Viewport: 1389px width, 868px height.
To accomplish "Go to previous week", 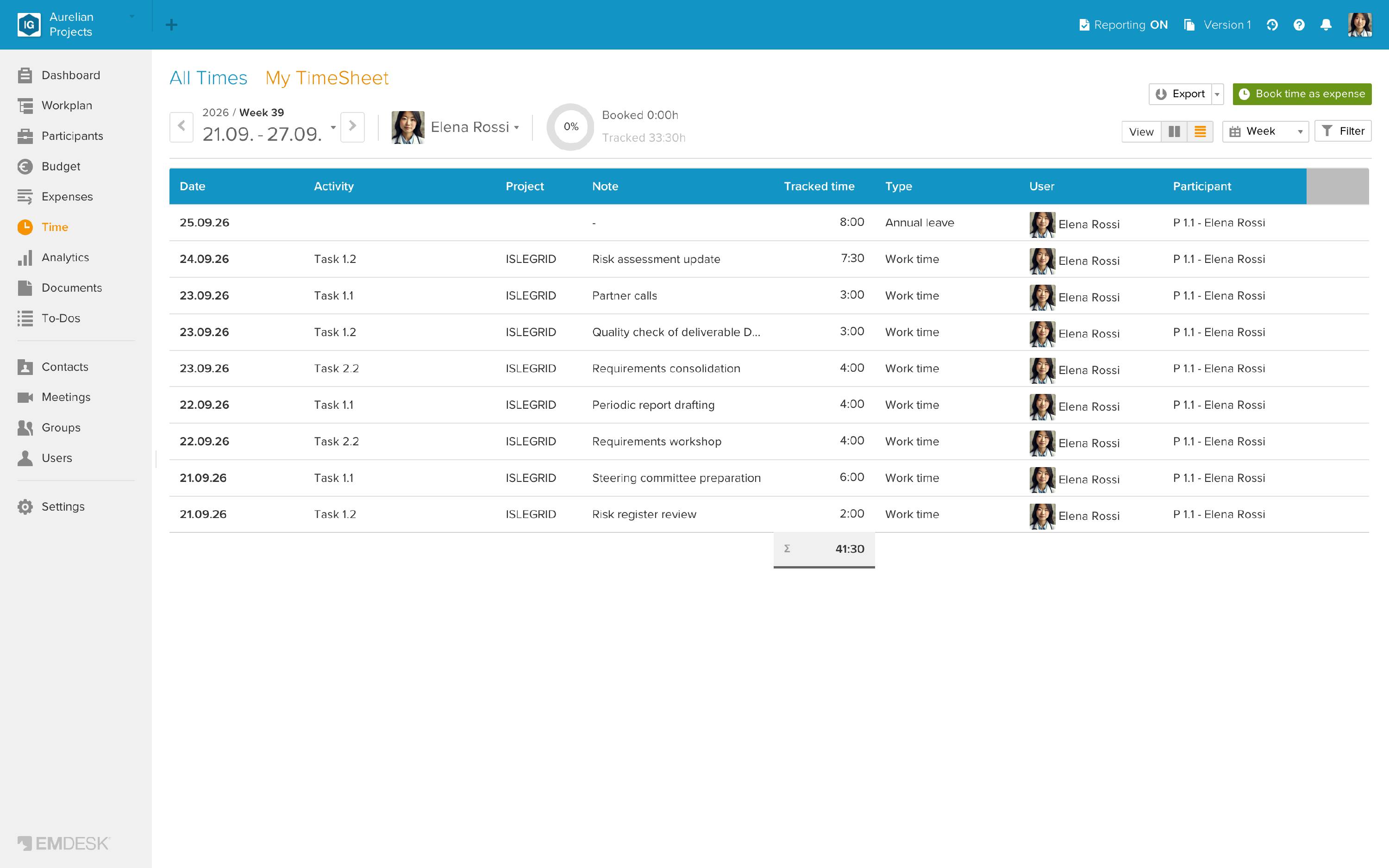I will (181, 127).
